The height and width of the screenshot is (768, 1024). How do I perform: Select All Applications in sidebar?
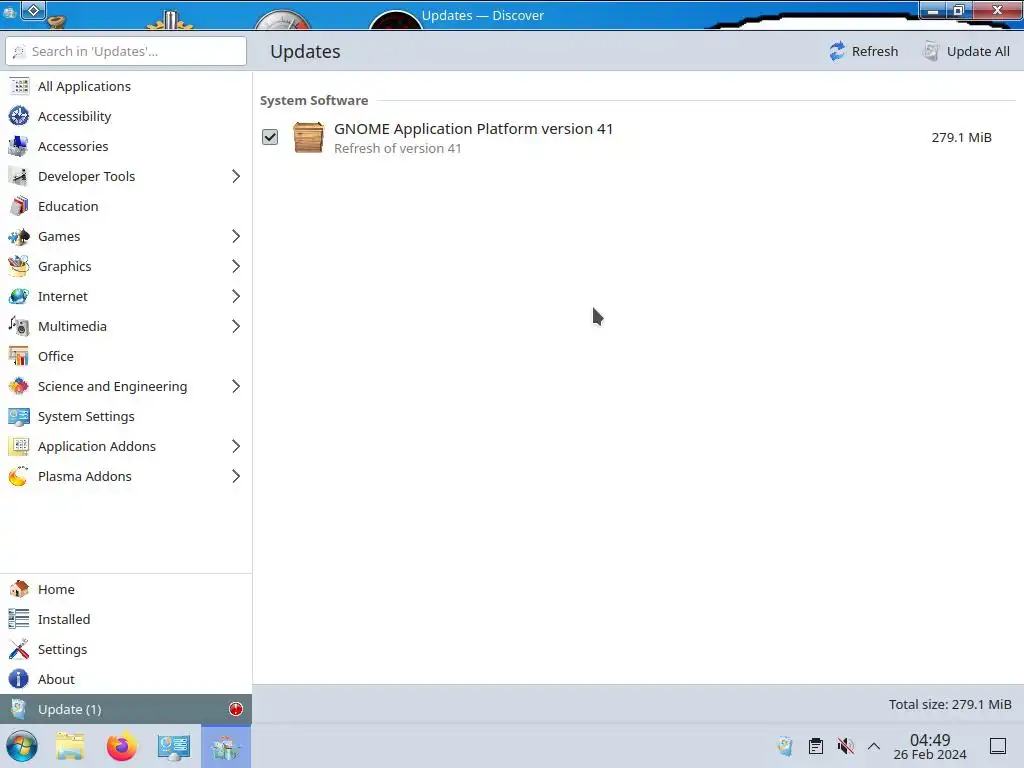(126, 86)
